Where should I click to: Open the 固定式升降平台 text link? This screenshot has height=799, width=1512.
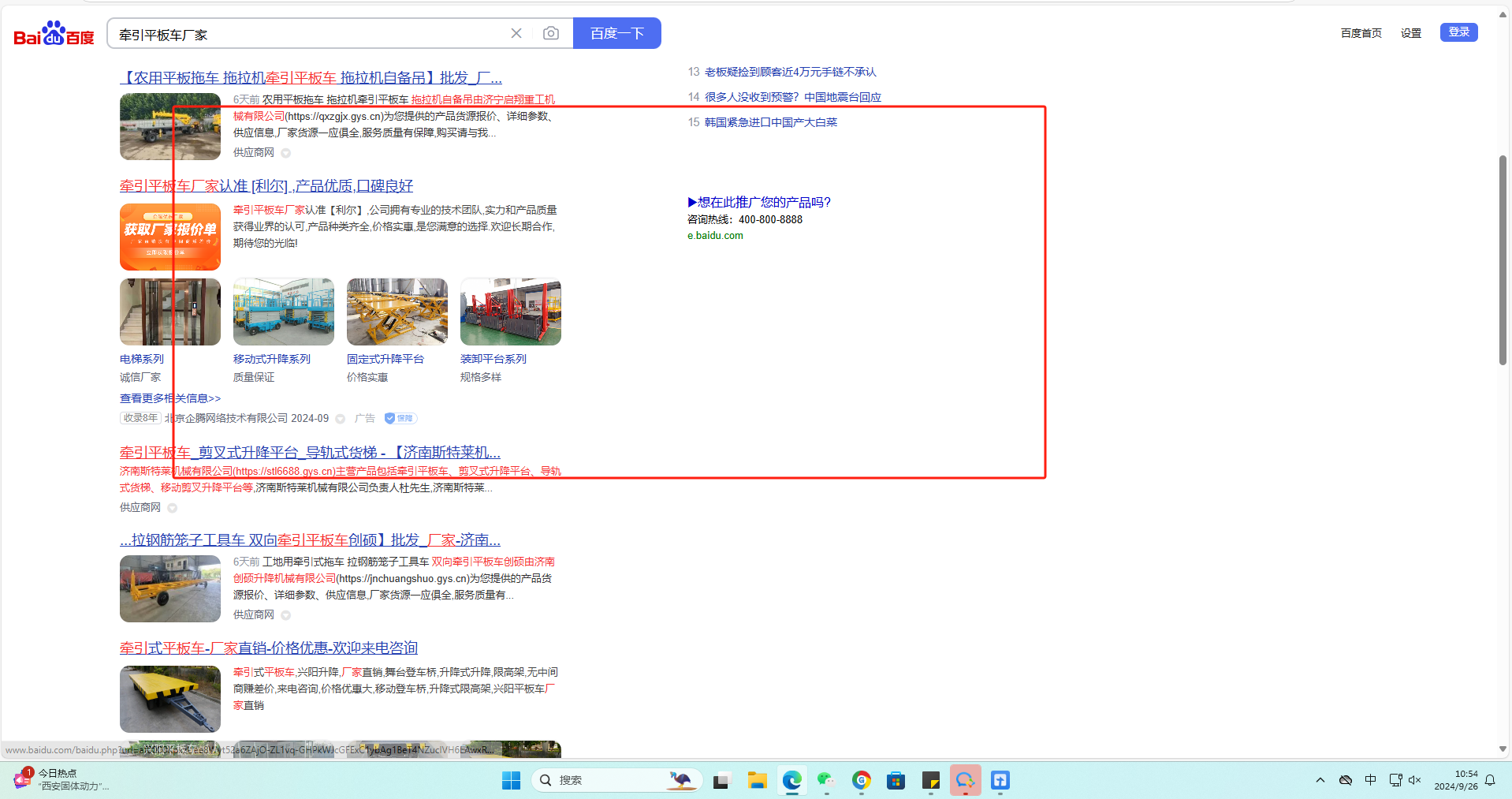click(385, 359)
